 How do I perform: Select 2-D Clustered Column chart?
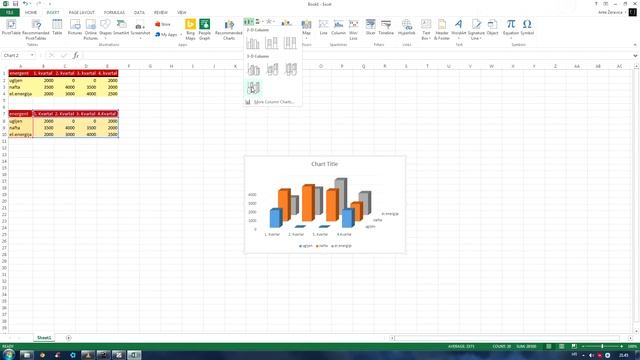[x=253, y=42]
